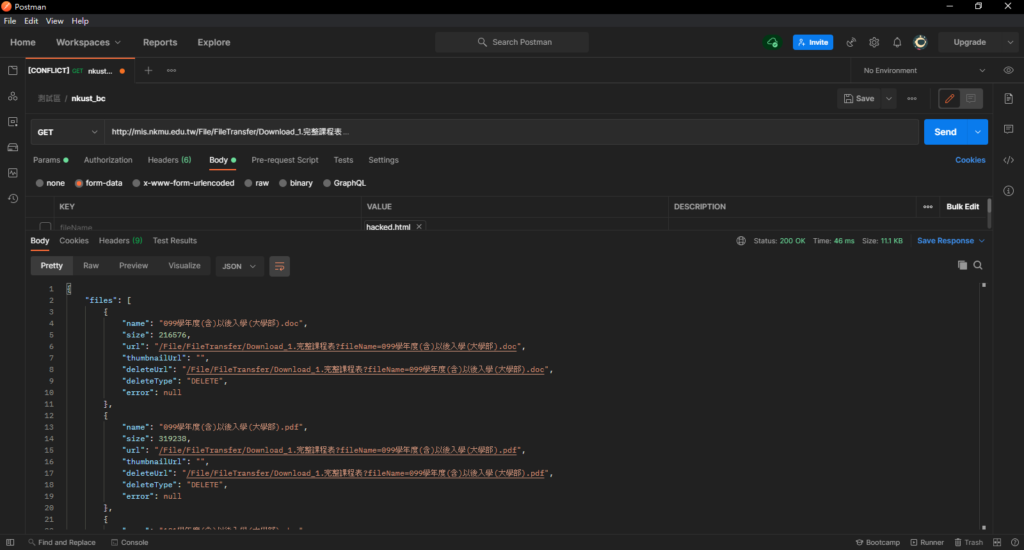Click the Invite button
The image size is (1024, 550).
tap(813, 42)
